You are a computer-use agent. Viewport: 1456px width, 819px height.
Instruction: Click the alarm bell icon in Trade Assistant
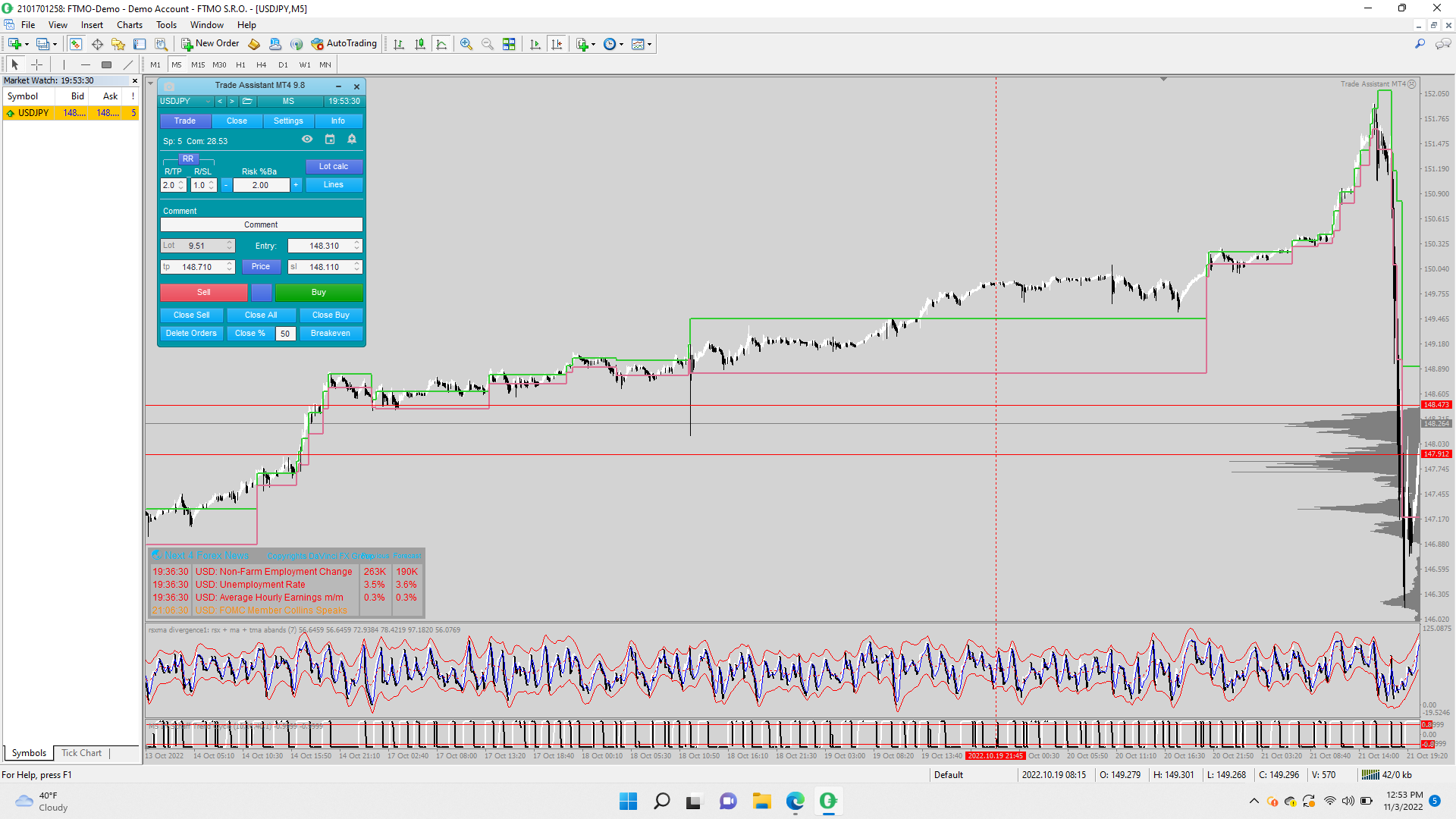(x=352, y=140)
